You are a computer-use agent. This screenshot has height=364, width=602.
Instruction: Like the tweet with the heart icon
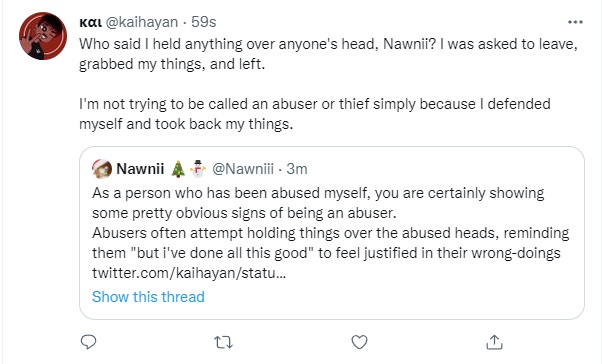[359, 342]
